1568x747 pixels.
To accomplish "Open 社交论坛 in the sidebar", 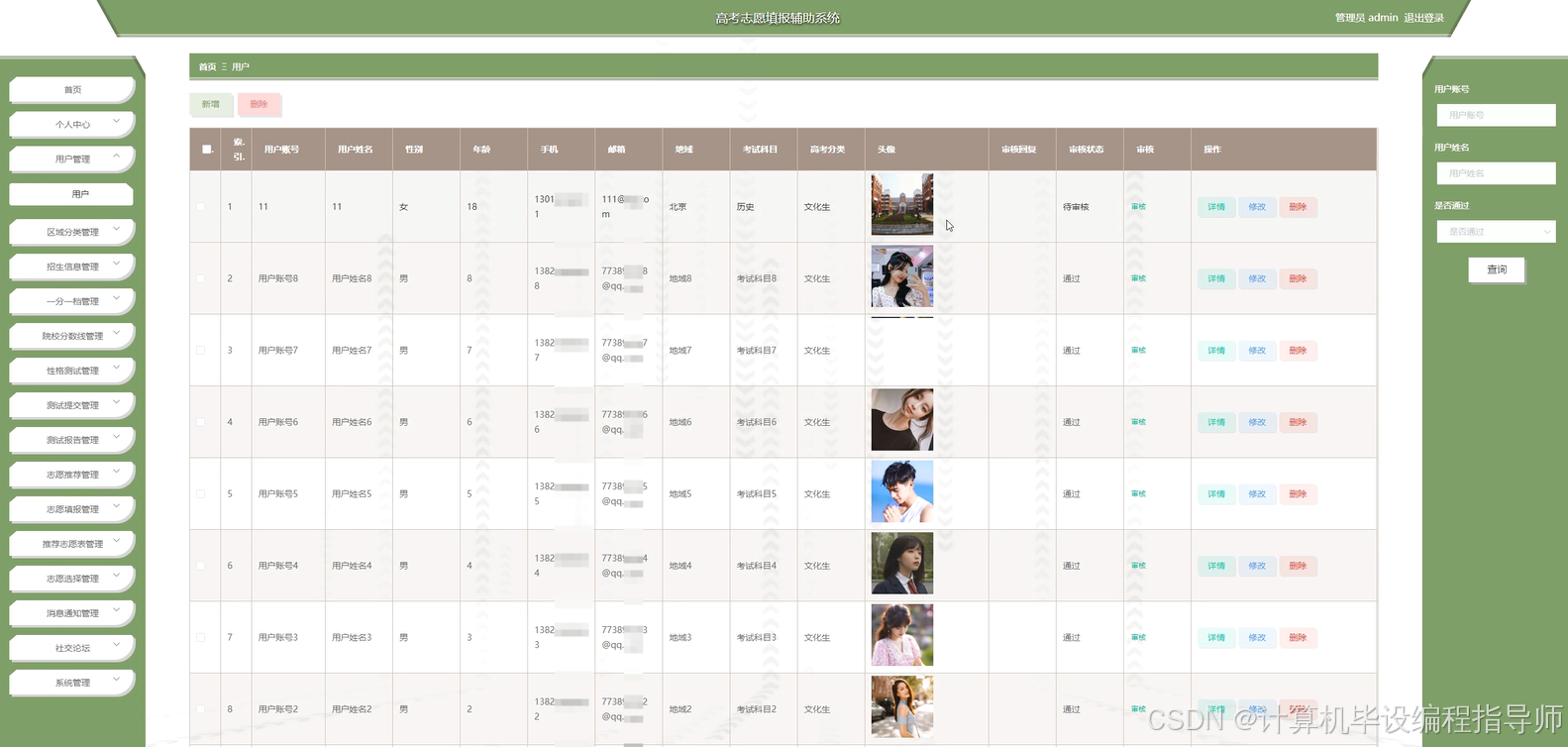I will (71, 648).
